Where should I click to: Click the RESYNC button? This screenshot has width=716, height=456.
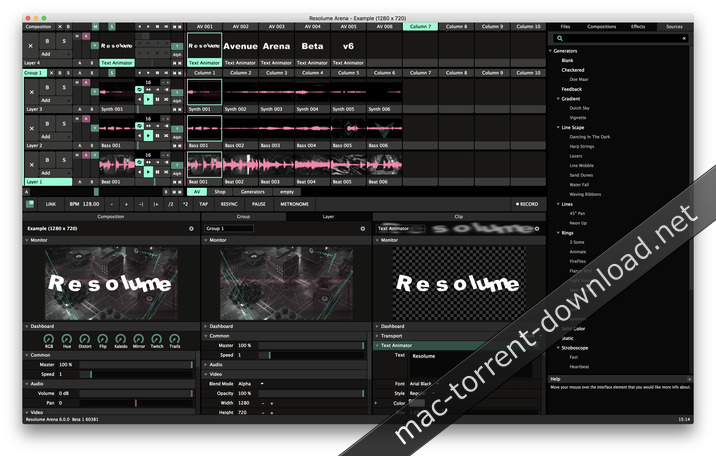(229, 204)
